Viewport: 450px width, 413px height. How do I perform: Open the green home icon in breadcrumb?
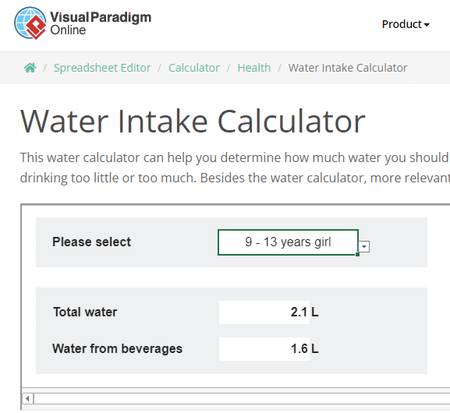[x=30, y=68]
